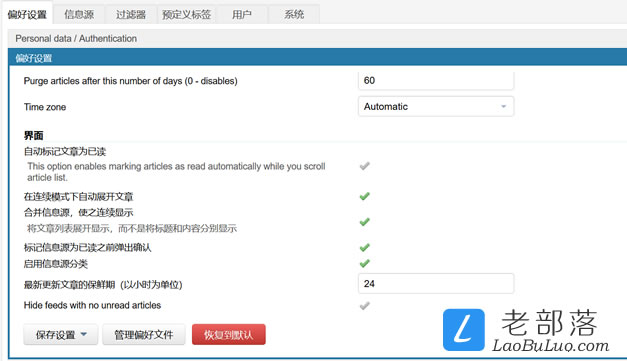Expand Personal data / Authentication section
Viewport: 627px width, 361px height.
point(317,38)
